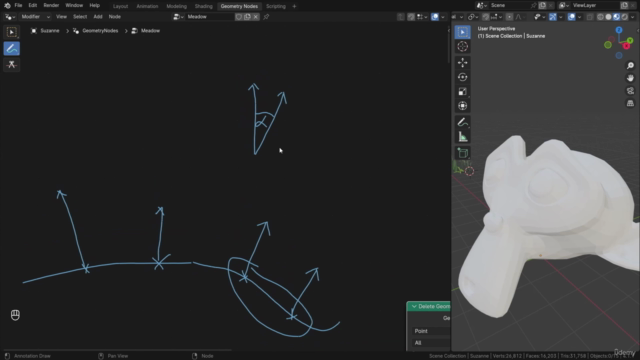Open the node group browse dropdown beside Meadow
Viewport: 640px width, 360px height.
(x=178, y=17)
